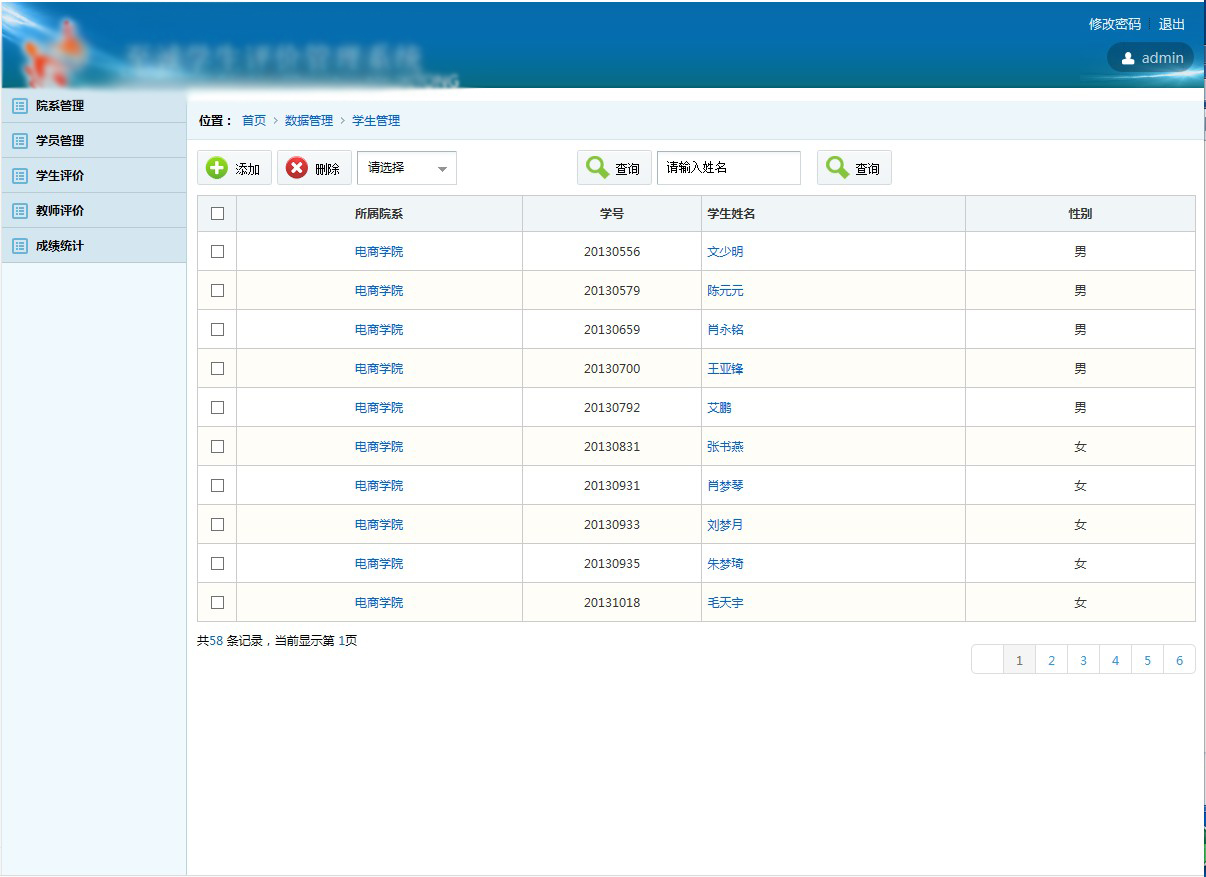Click the 修改密码 link
Image resolution: width=1206 pixels, height=877 pixels.
pos(1114,24)
